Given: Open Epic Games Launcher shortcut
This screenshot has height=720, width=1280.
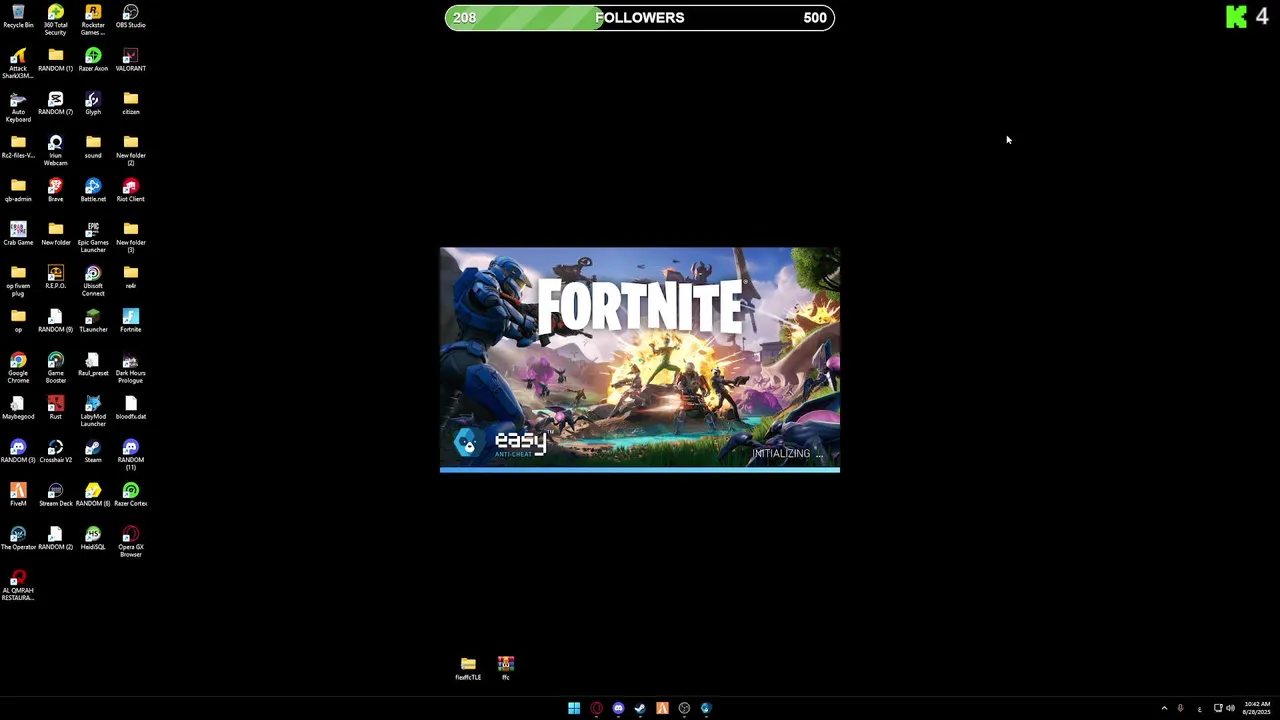Looking at the screenshot, I should (93, 237).
